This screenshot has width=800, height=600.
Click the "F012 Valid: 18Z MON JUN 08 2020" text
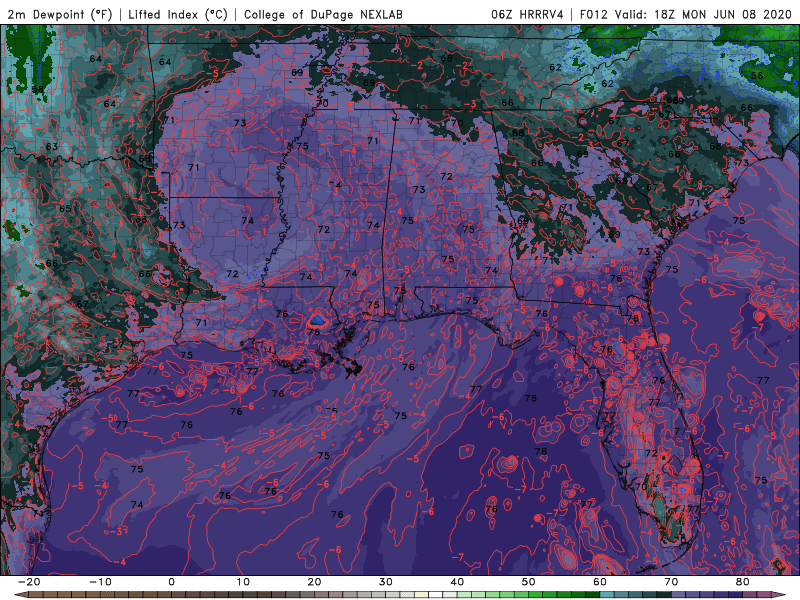686,14
